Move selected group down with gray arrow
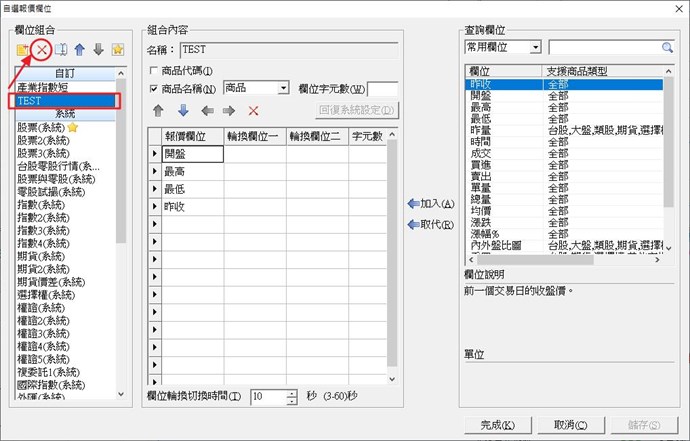Image resolution: width=690 pixels, height=441 pixels. pos(99,50)
